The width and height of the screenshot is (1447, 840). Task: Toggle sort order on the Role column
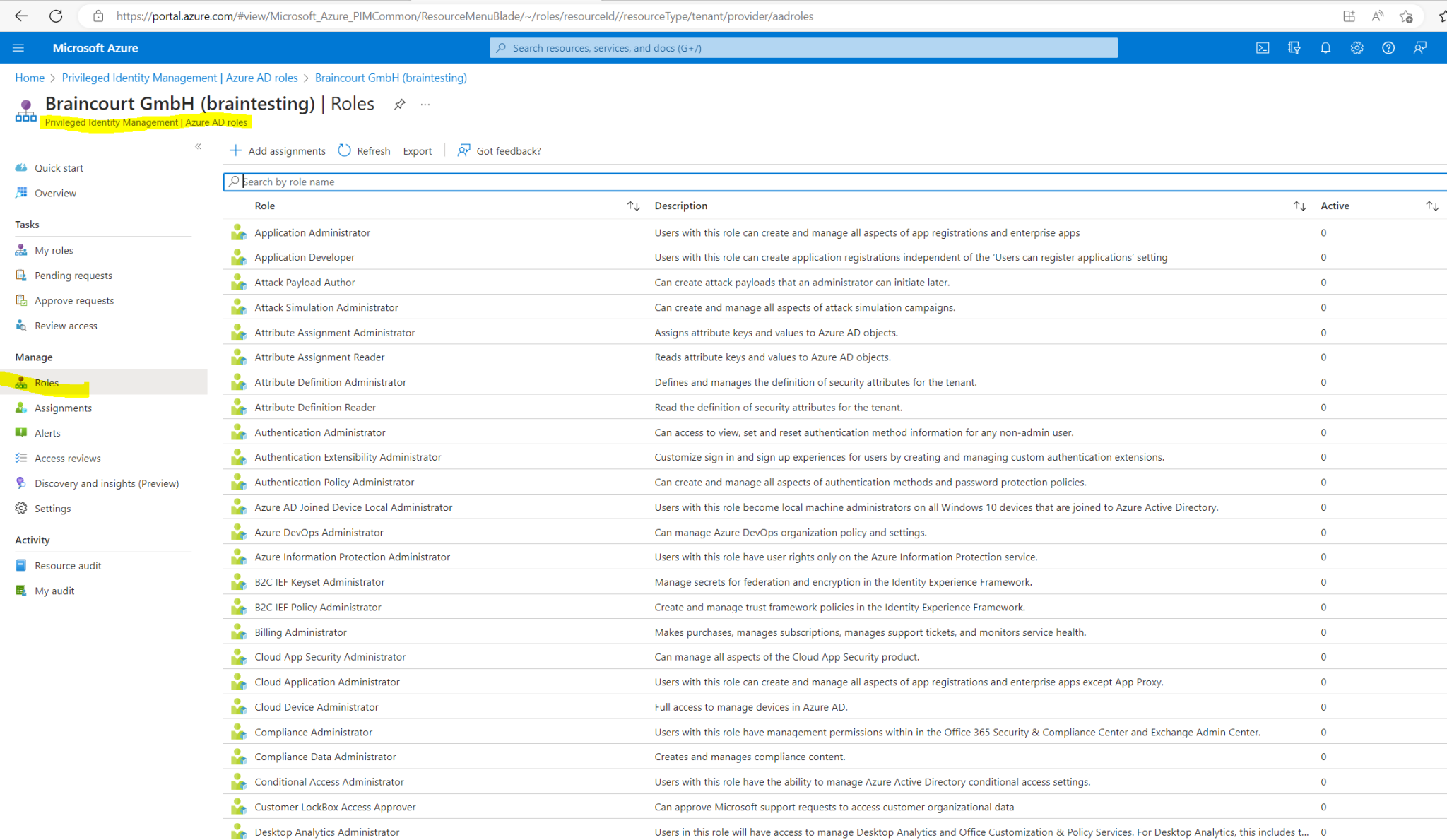(632, 206)
